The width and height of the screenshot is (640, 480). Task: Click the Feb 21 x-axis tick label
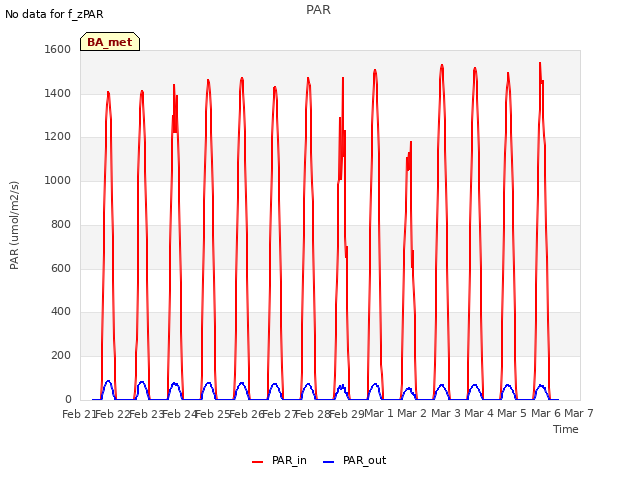tap(79, 414)
